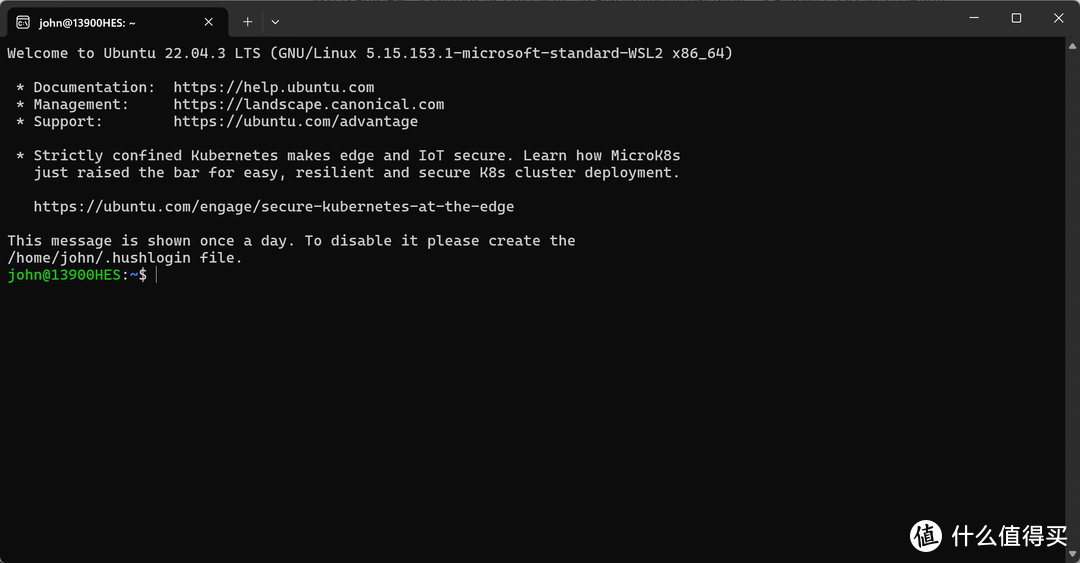This screenshot has width=1080, height=563.
Task: Close the terminal window
Action: point(1058,18)
